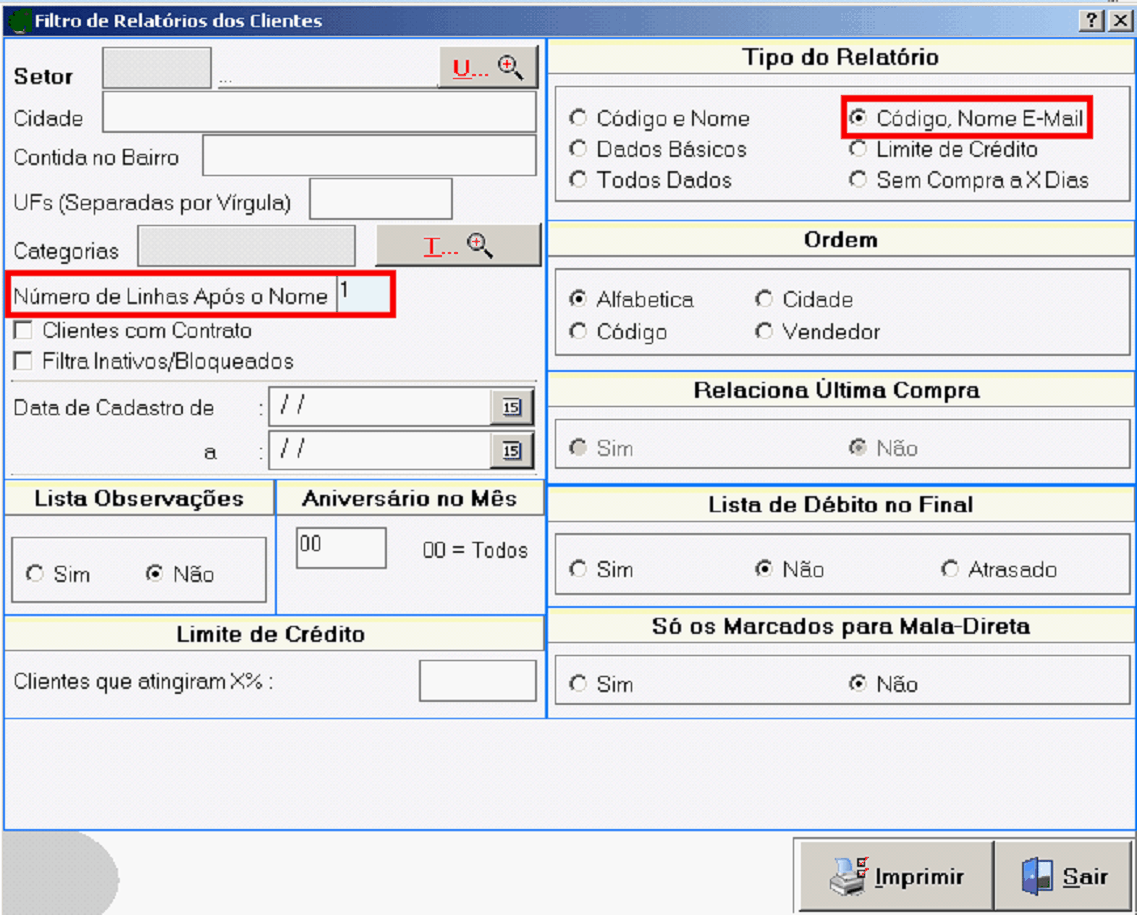1138x916 pixels.
Task: Set Lista Observações to Sim
Action: click(x=36, y=575)
